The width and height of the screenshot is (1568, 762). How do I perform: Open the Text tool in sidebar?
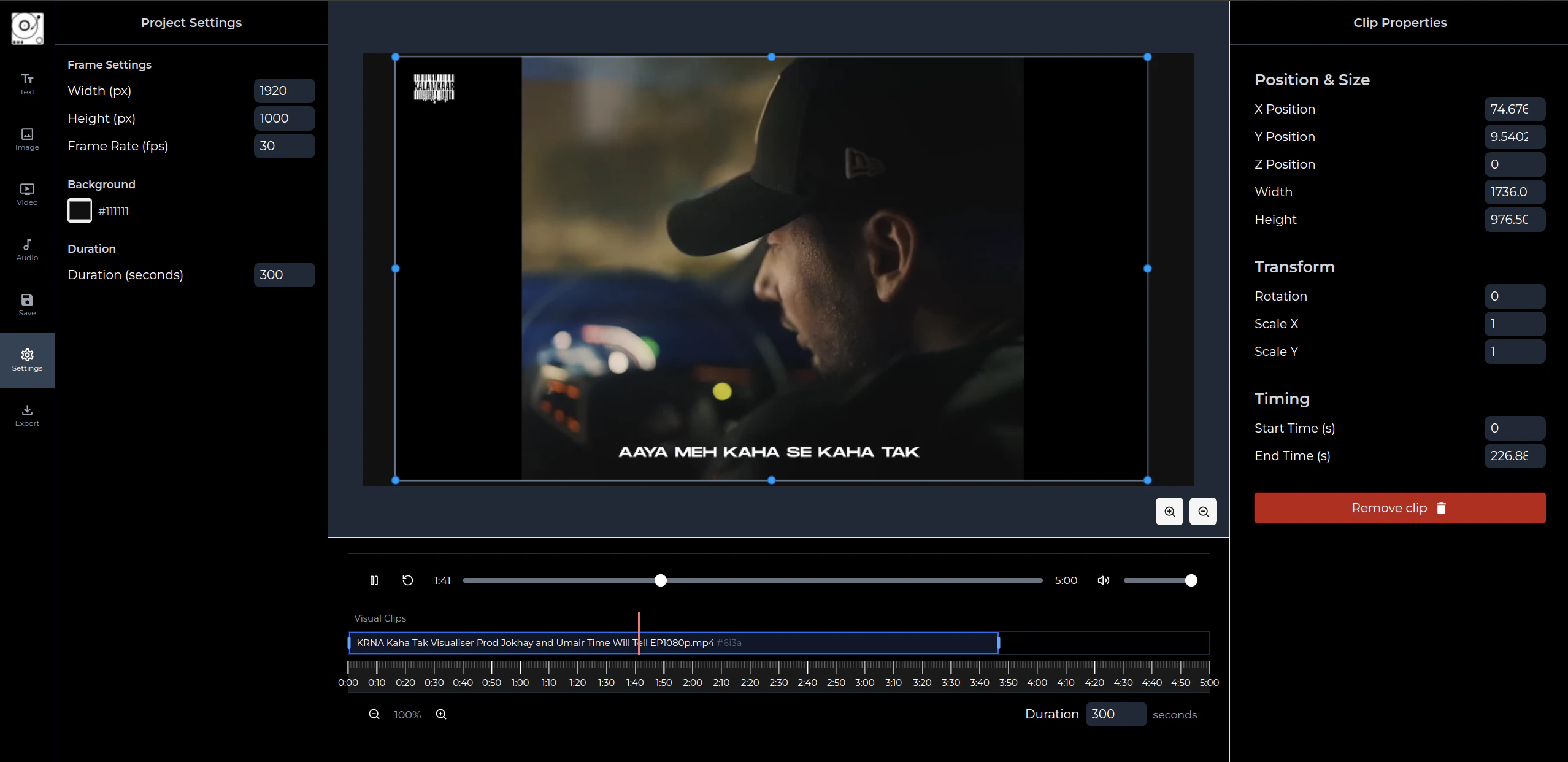[x=27, y=84]
